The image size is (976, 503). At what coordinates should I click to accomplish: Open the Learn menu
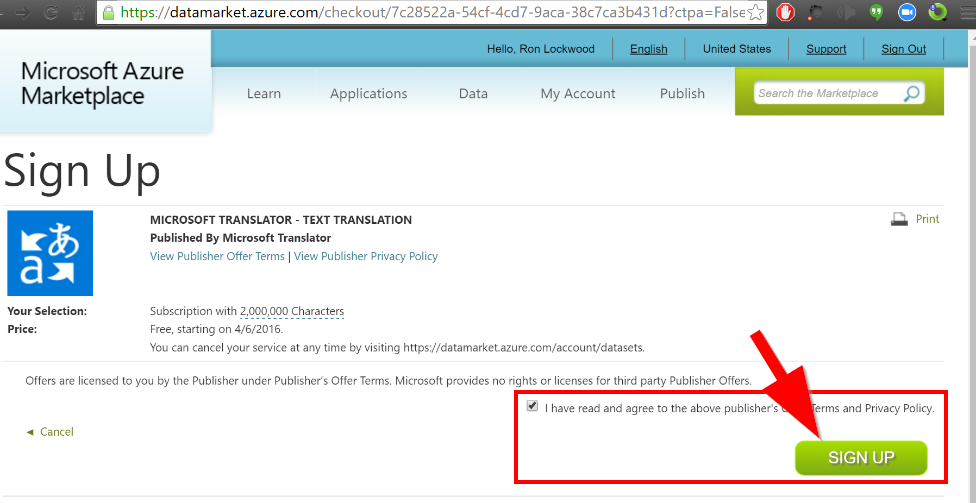[x=264, y=93]
